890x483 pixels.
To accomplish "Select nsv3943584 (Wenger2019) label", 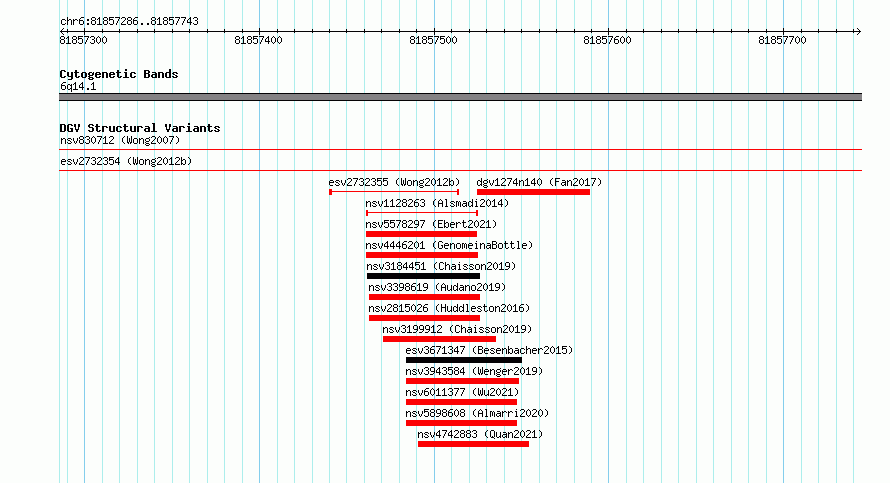I will point(474,371).
